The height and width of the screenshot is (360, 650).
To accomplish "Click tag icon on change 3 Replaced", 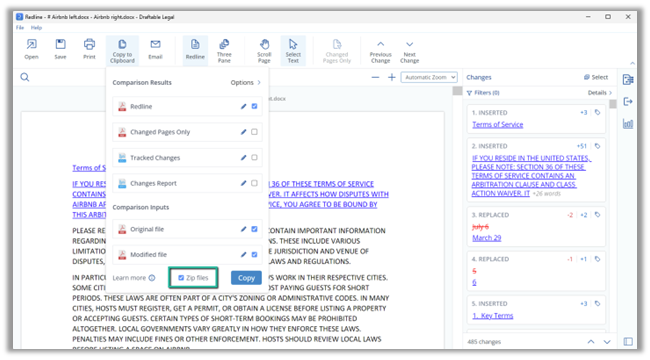I will point(597,215).
